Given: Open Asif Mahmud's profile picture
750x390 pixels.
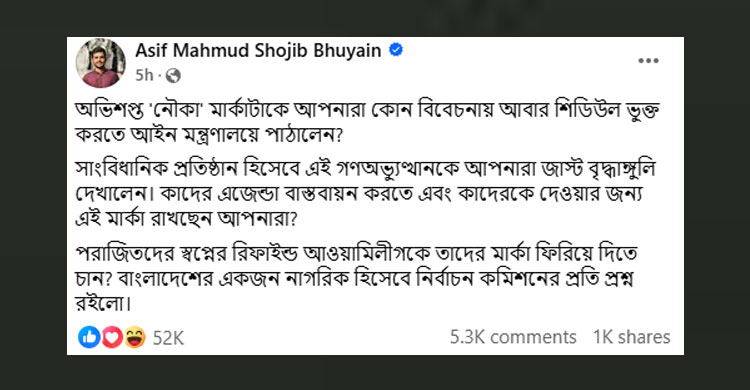Looking at the screenshot, I should tap(100, 63).
